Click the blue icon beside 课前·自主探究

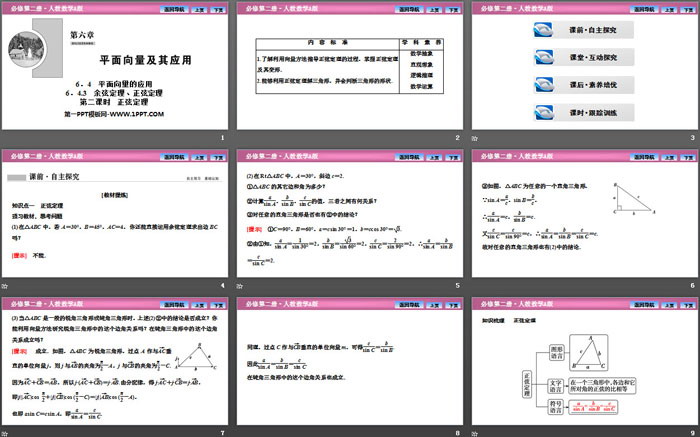point(544,30)
